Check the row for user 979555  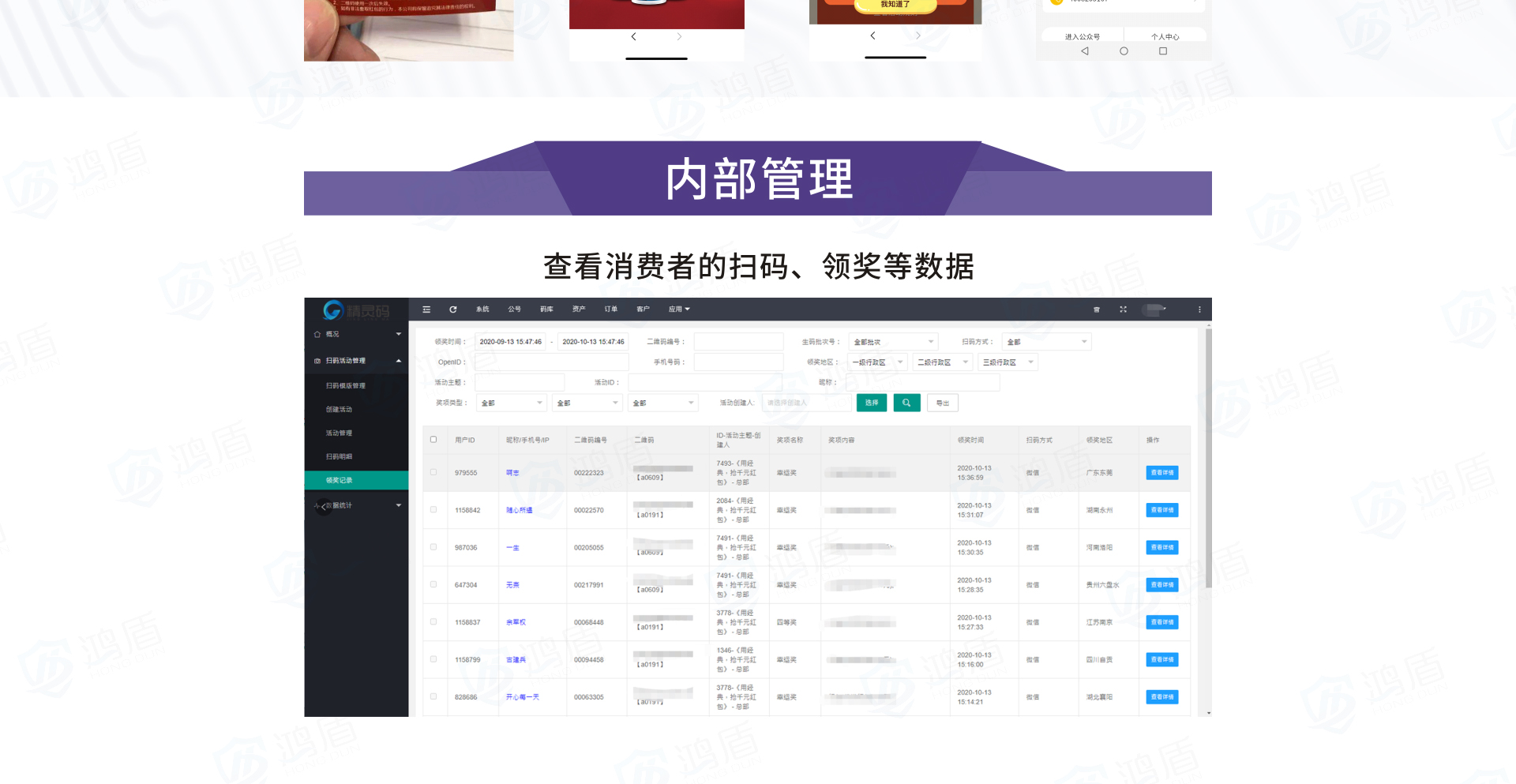433,472
